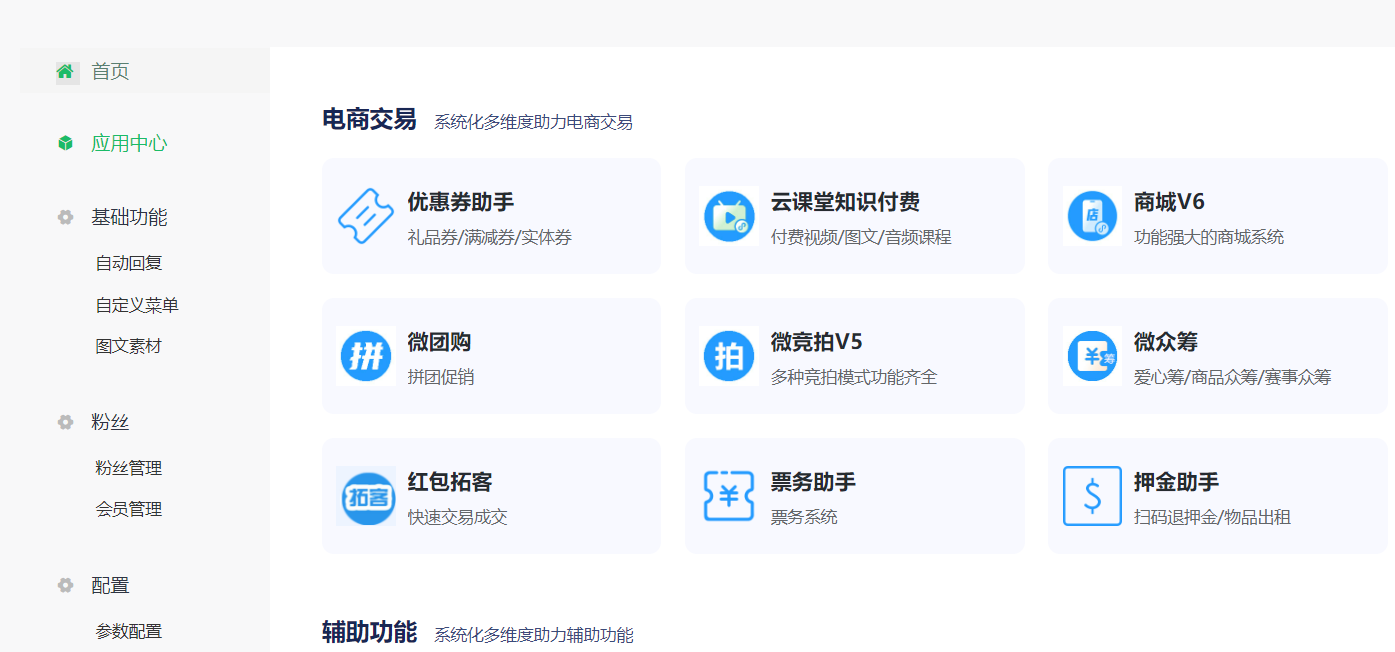This screenshot has width=1395, height=652.
Task: Select the 红包拓客 拓客 icon
Action: coord(365,495)
